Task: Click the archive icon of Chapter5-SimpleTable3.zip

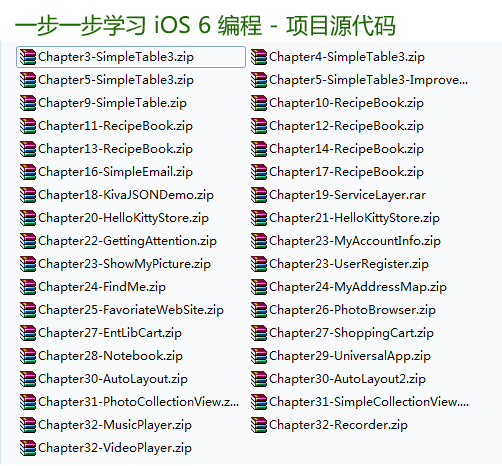Action: pos(28,80)
